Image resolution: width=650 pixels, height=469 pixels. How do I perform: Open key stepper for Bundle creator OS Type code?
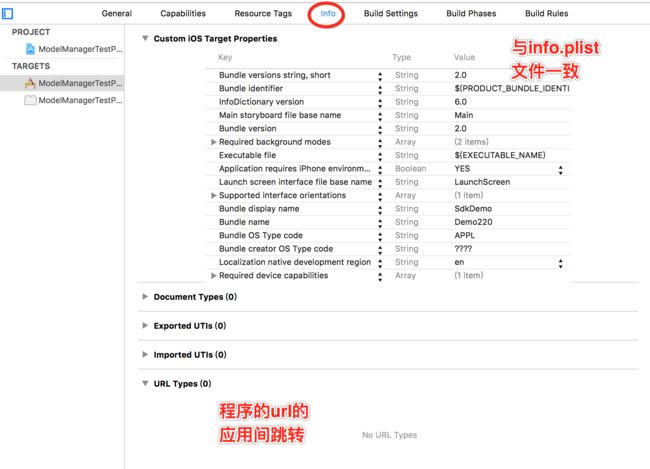[x=380, y=250]
